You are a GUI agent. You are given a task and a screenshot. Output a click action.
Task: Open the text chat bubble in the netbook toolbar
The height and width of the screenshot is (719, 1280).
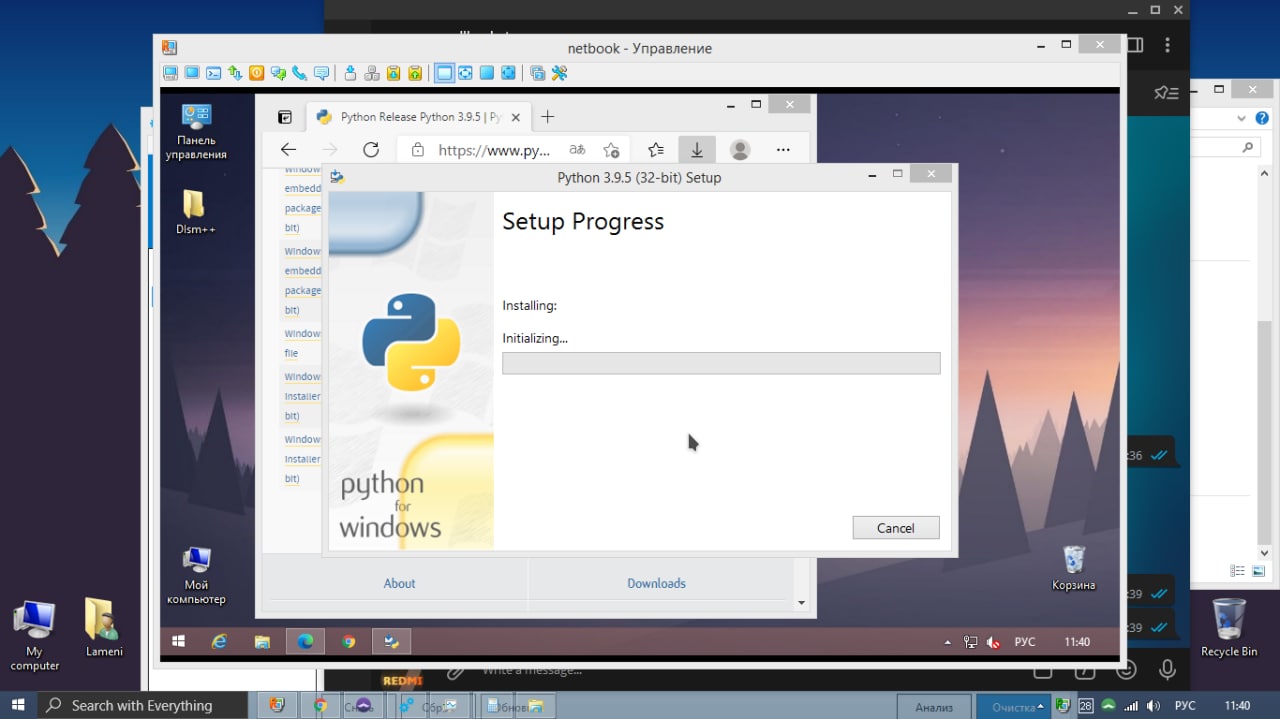coord(321,73)
